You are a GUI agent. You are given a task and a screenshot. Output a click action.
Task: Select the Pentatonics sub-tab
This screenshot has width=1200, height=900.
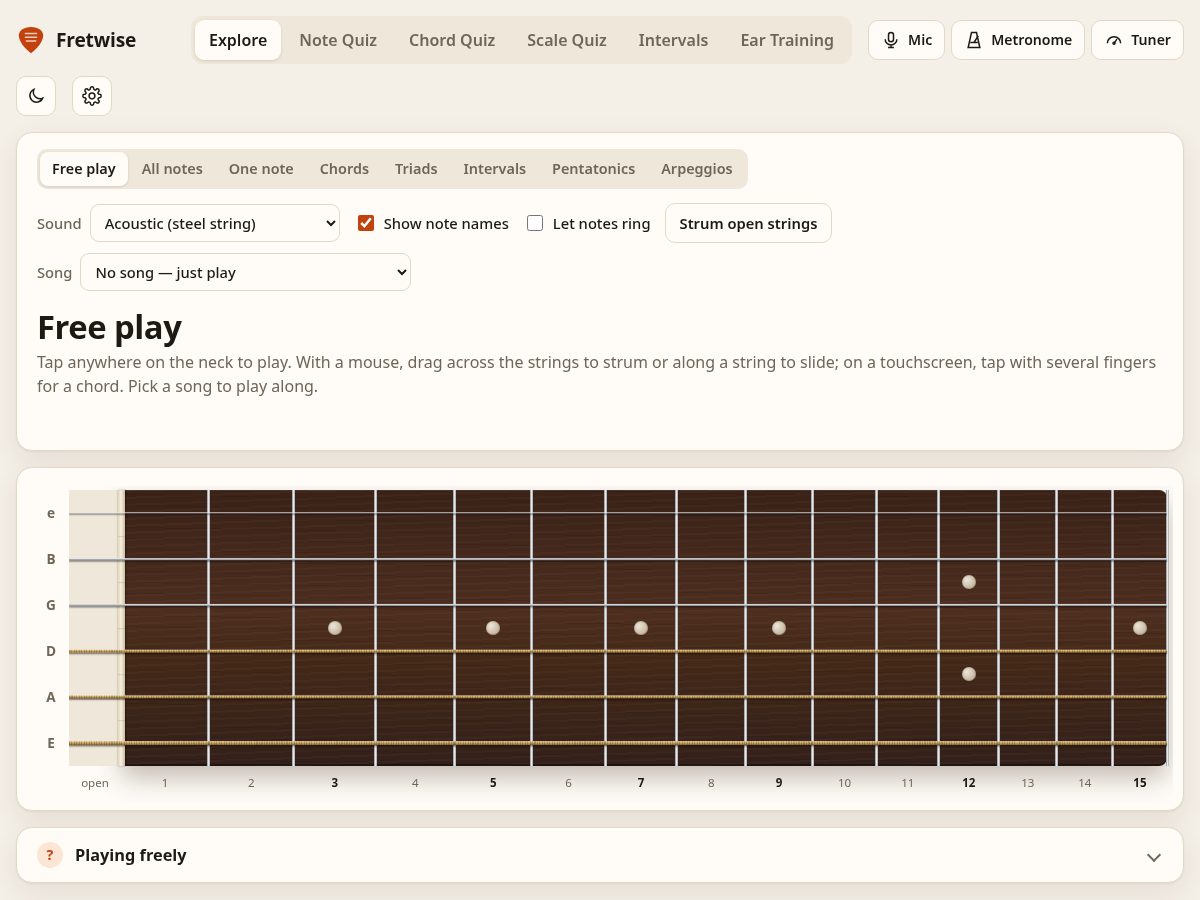tap(593, 169)
